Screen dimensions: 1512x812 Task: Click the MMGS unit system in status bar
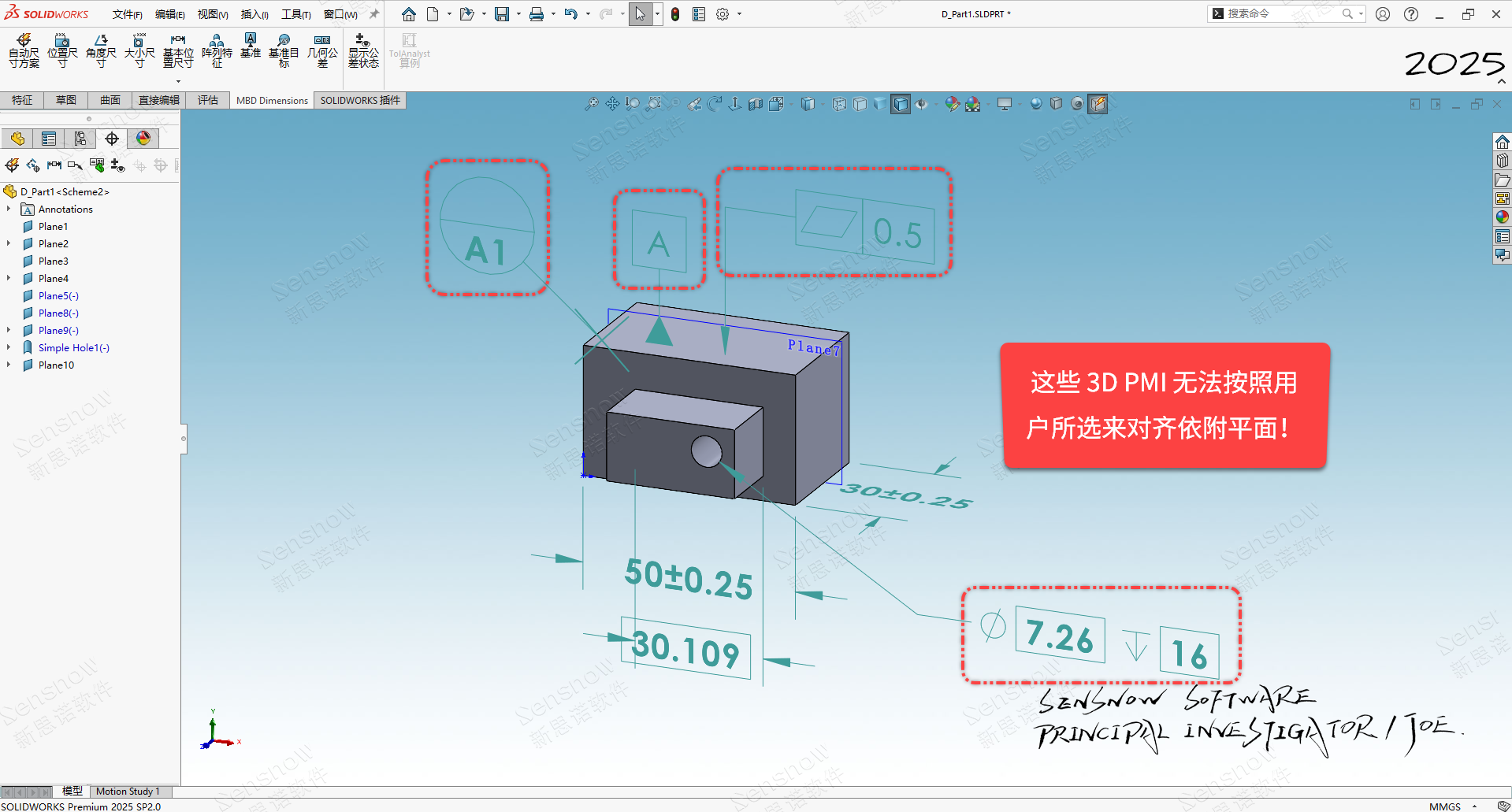click(1444, 806)
